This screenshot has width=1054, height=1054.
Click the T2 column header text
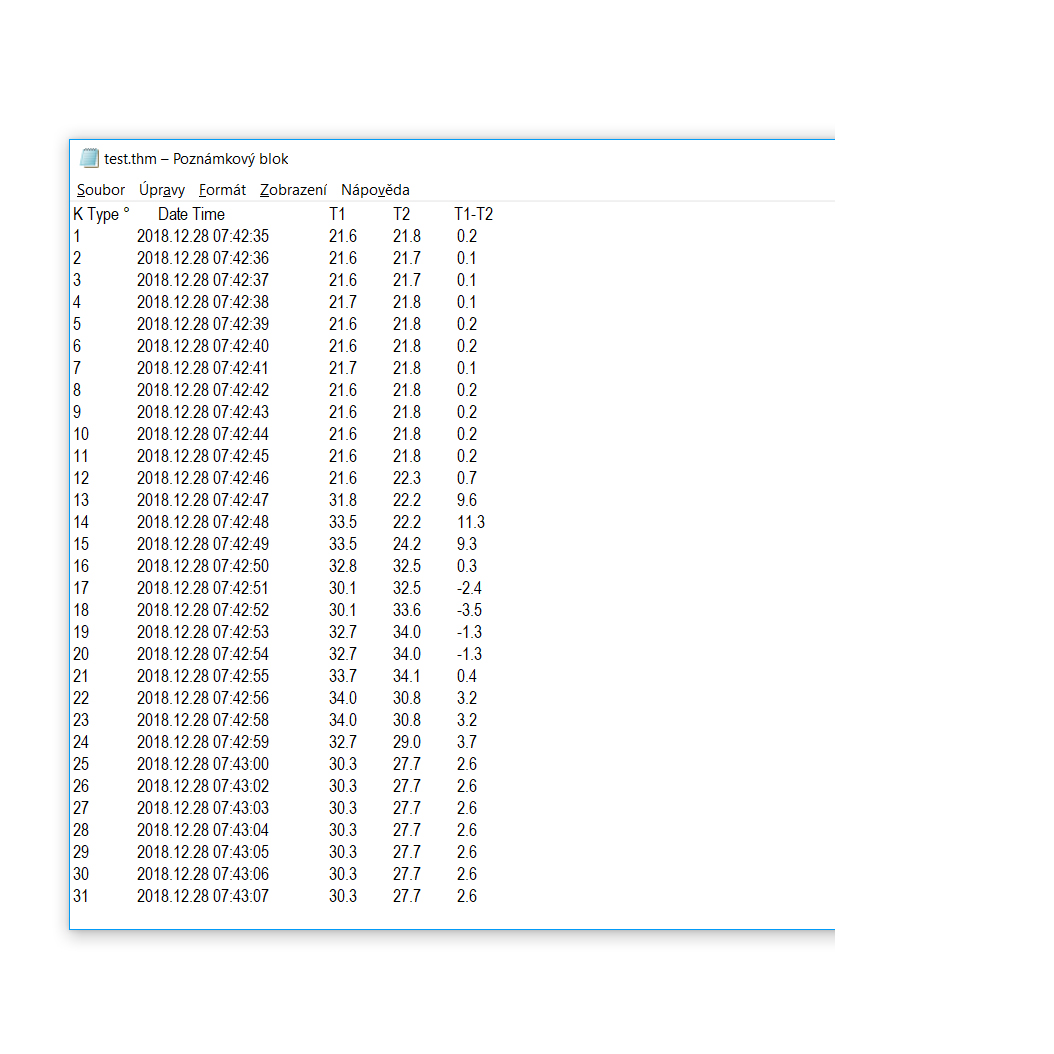401,214
